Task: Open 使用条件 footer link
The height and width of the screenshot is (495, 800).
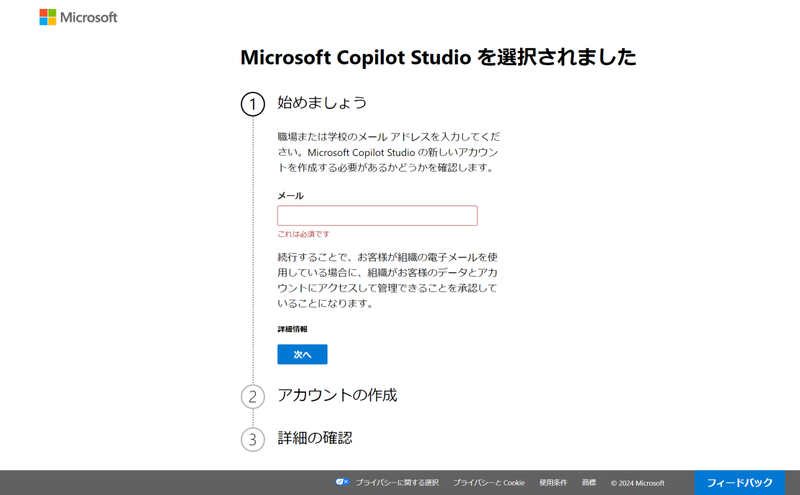Action: (553, 483)
